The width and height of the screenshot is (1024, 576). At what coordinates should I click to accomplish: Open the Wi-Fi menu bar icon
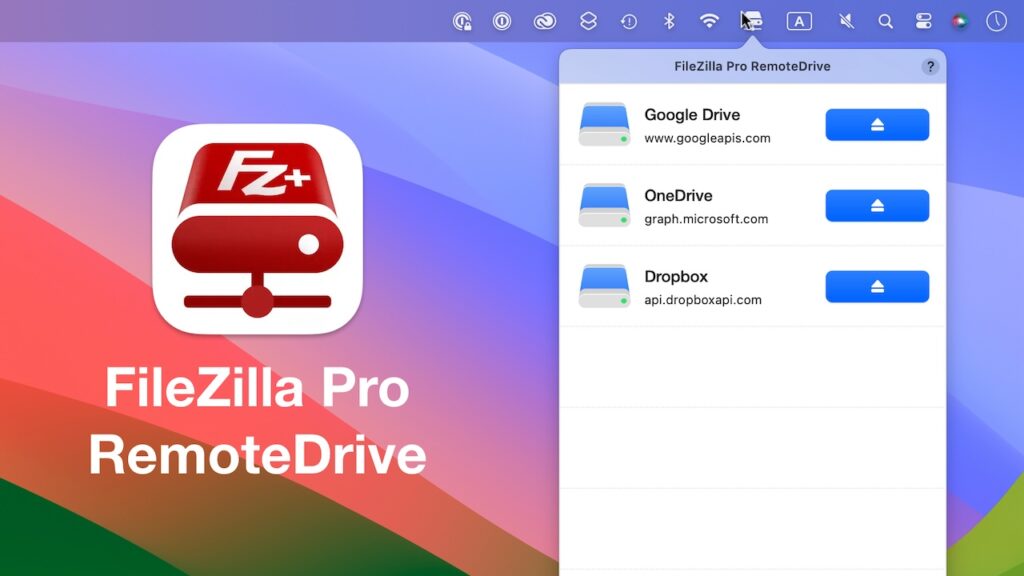point(710,21)
